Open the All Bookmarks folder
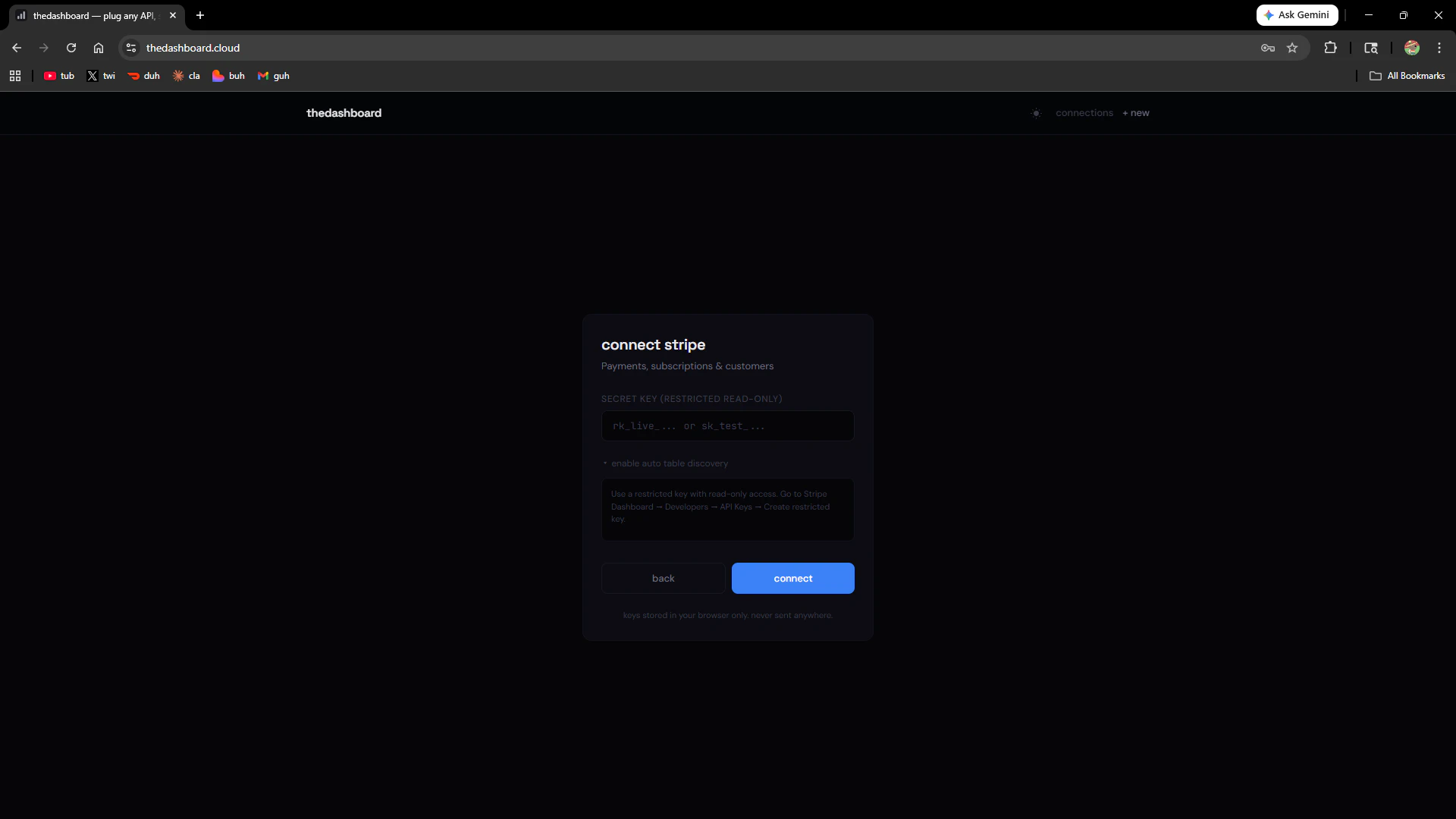Image resolution: width=1456 pixels, height=819 pixels. point(1407,75)
